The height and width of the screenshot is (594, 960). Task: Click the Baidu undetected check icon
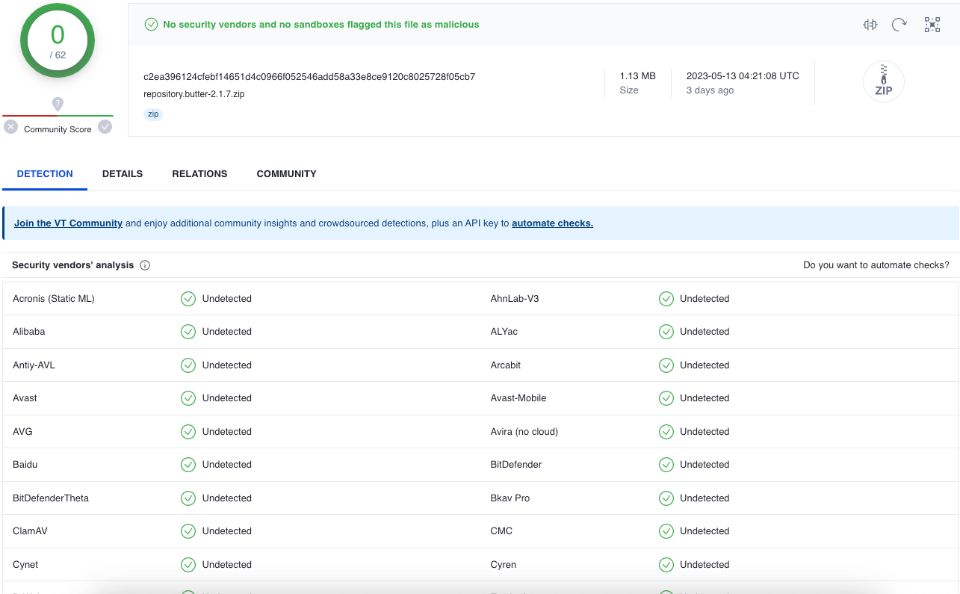188,465
